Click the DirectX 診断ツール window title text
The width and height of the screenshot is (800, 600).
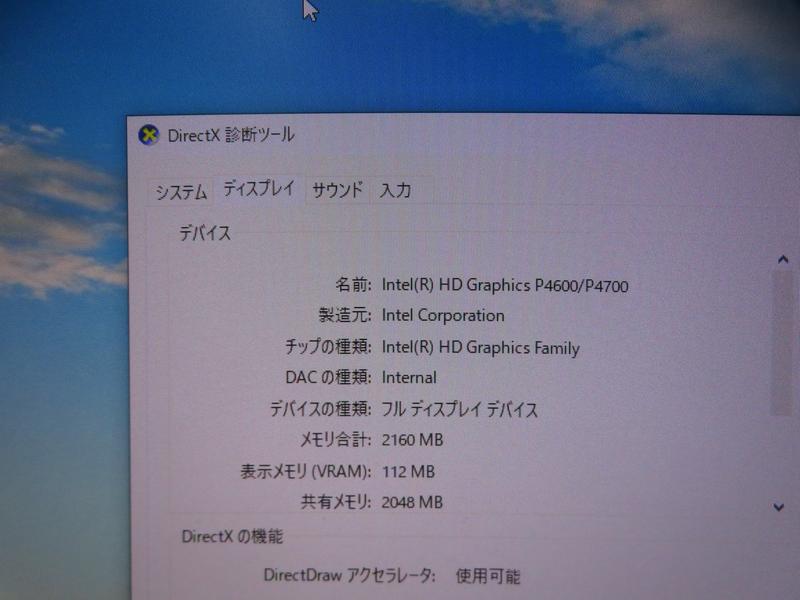(231, 135)
